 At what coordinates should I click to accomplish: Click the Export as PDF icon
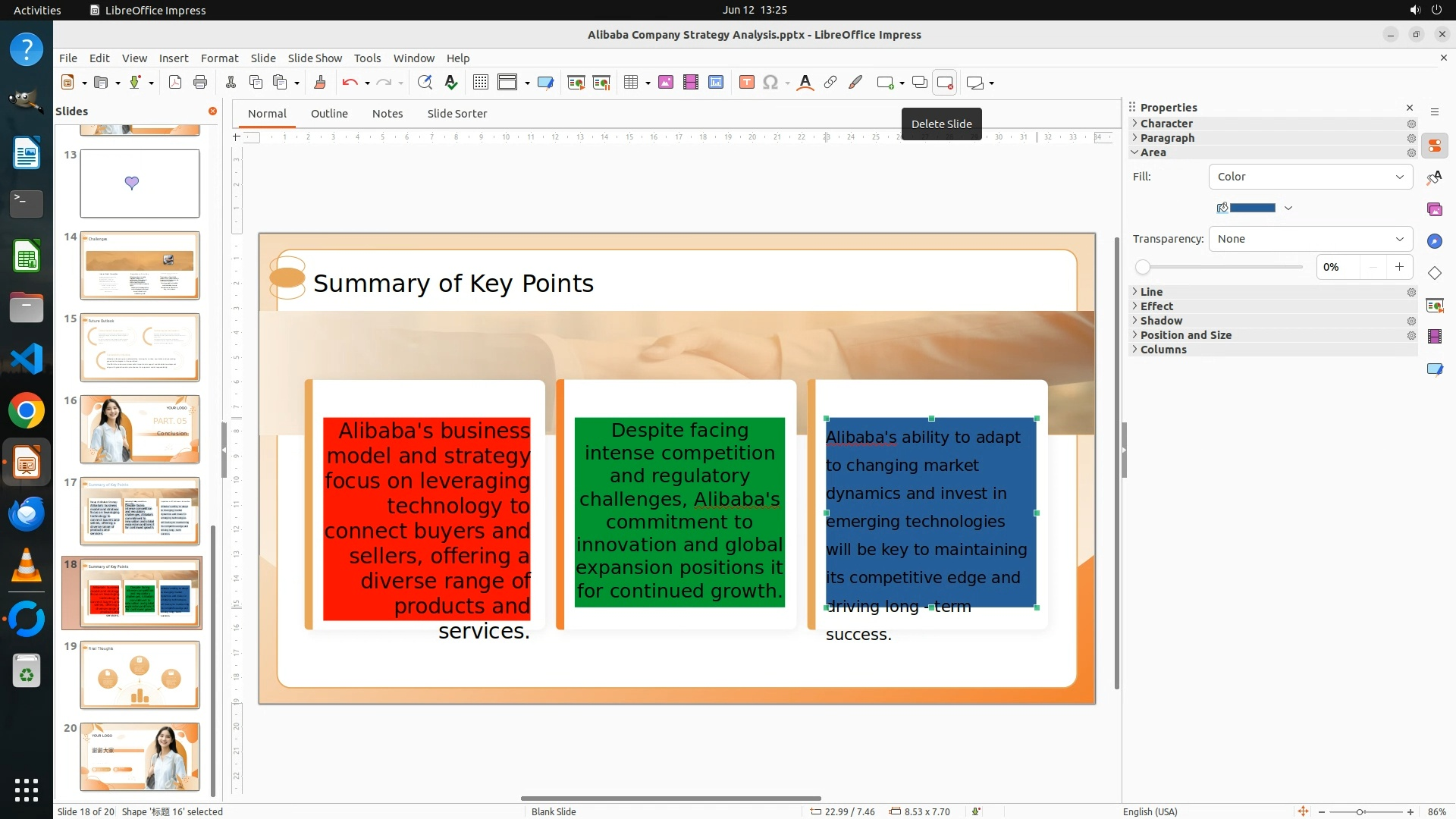[x=175, y=83]
